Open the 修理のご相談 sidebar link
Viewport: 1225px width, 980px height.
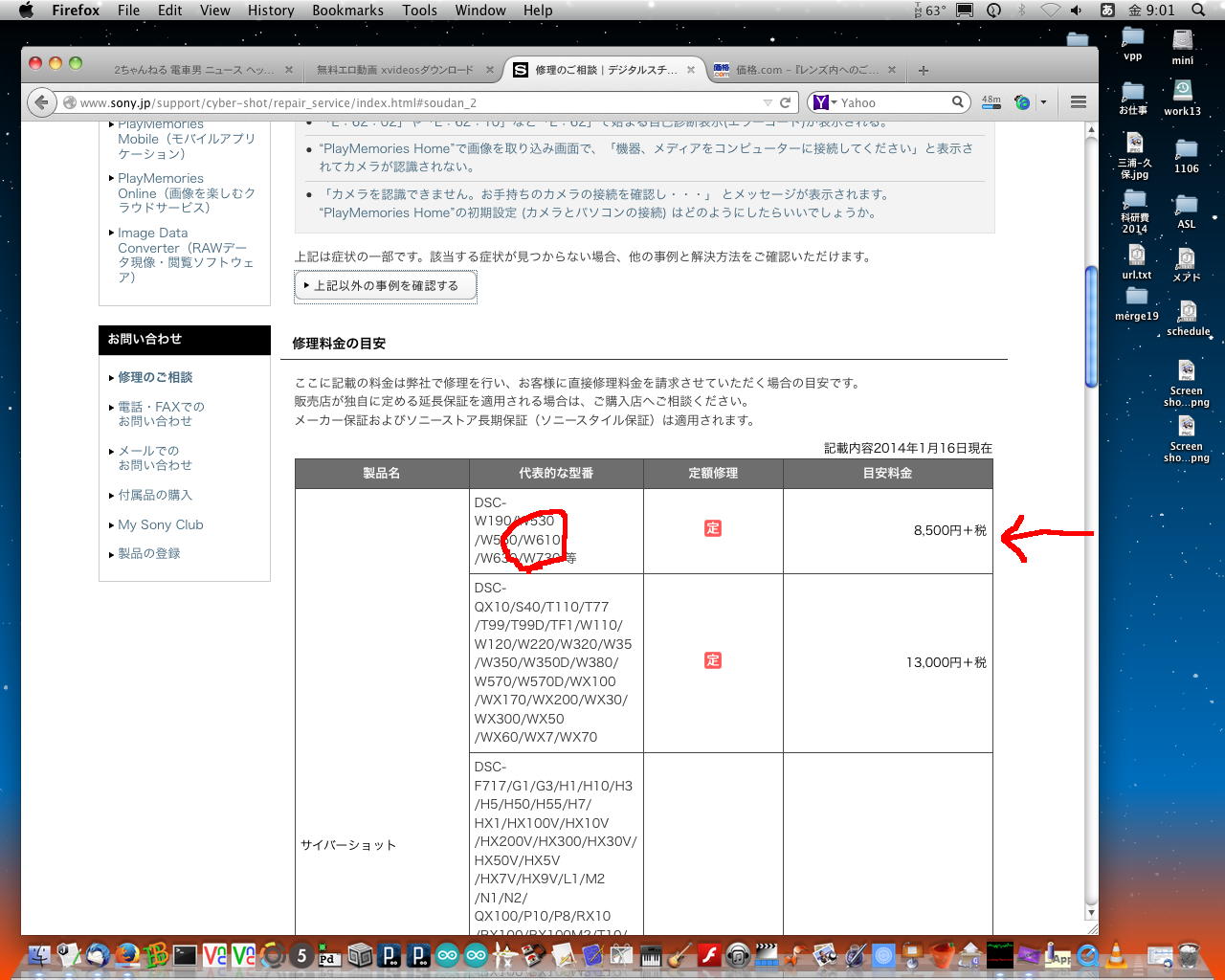click(155, 377)
